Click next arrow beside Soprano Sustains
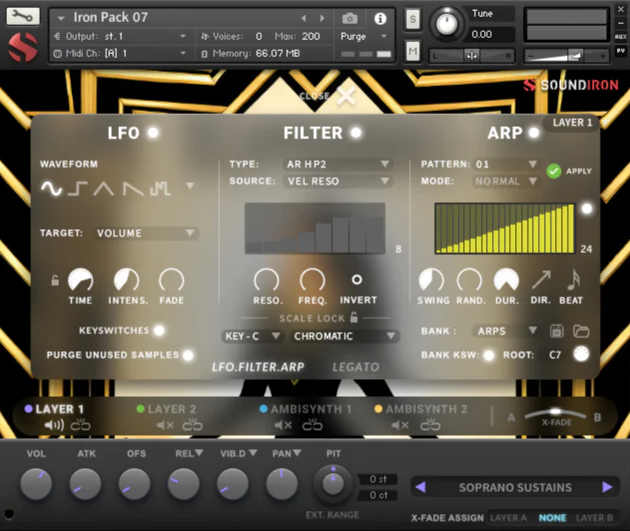This screenshot has width=630, height=531. click(607, 487)
